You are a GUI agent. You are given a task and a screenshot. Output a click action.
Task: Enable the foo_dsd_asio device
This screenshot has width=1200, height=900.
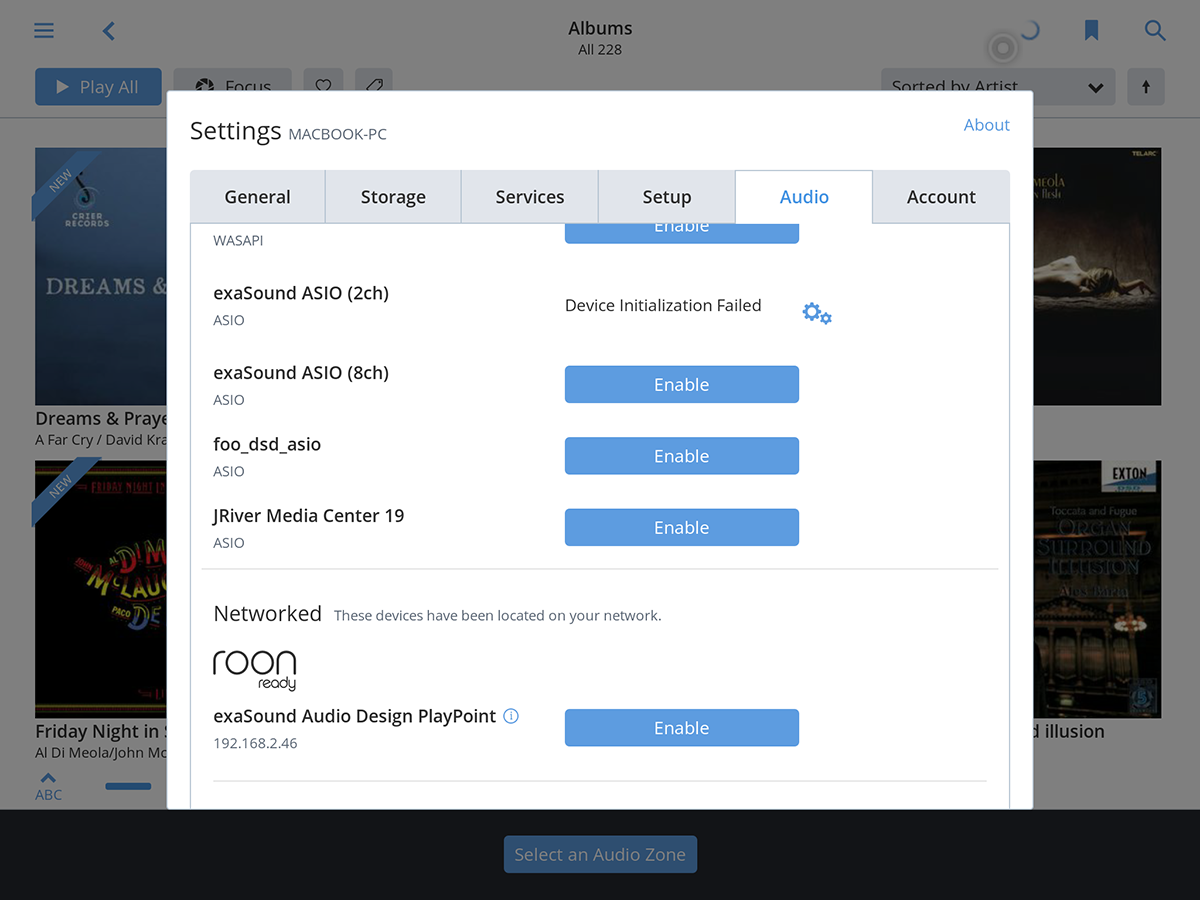[682, 456]
